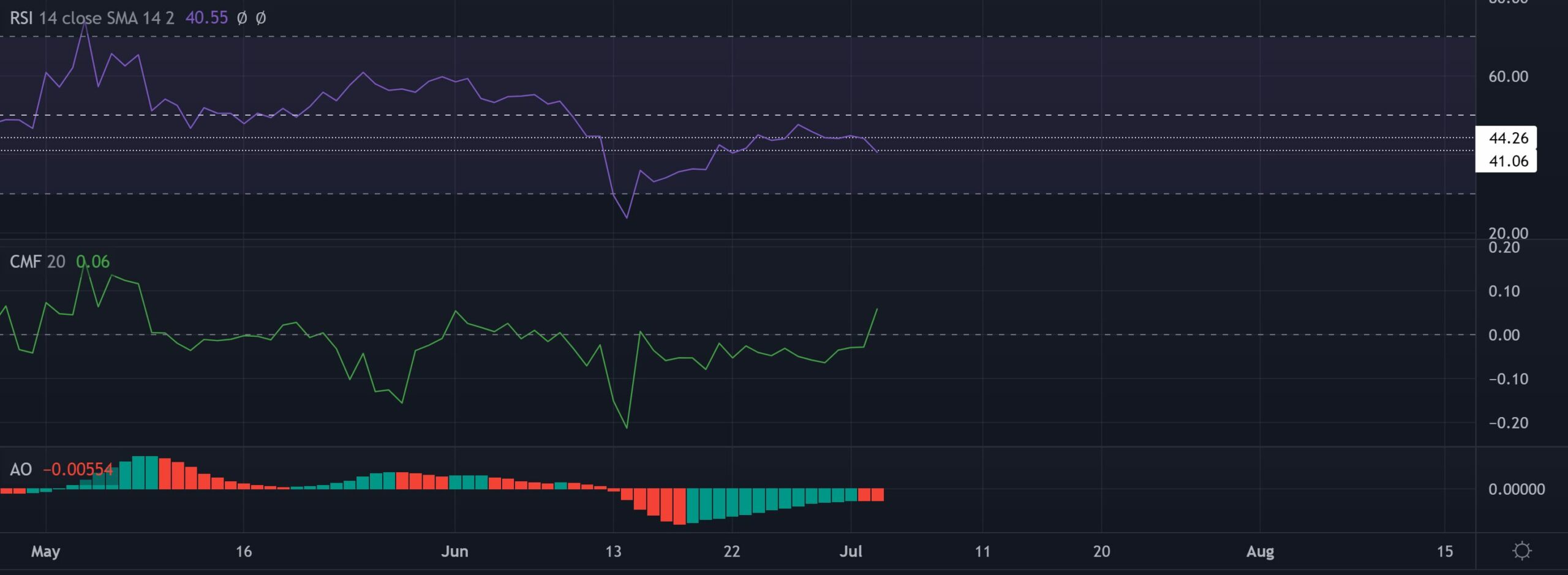Click the May label on the time axis

coord(46,551)
